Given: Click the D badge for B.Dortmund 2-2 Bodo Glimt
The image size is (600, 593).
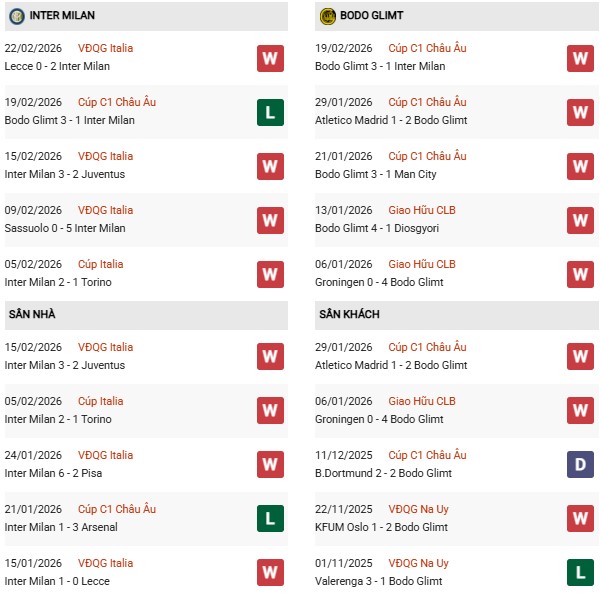Looking at the screenshot, I should pos(580,464).
